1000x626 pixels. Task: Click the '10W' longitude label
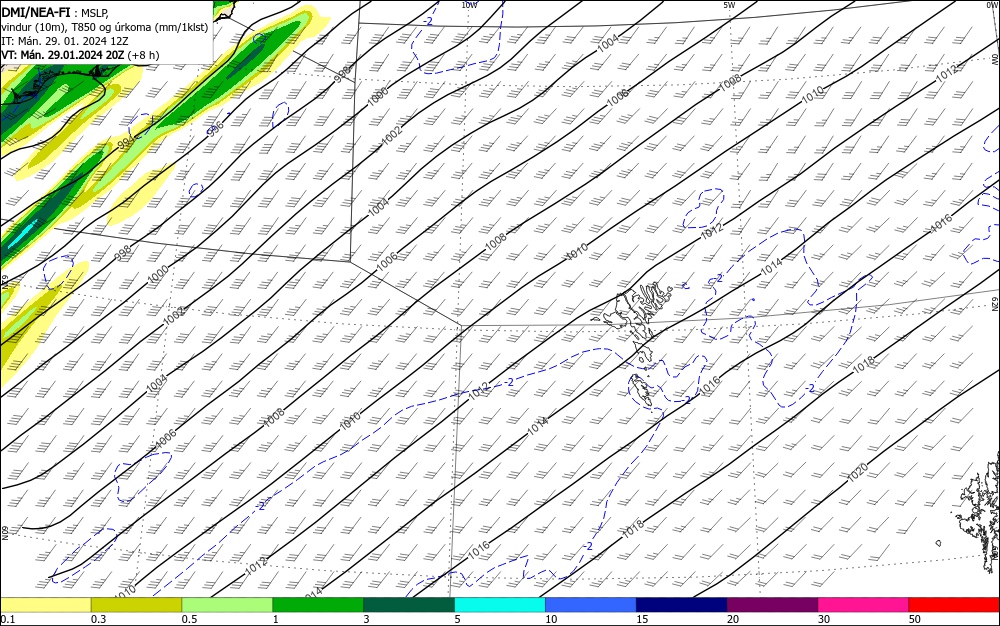pos(469,5)
